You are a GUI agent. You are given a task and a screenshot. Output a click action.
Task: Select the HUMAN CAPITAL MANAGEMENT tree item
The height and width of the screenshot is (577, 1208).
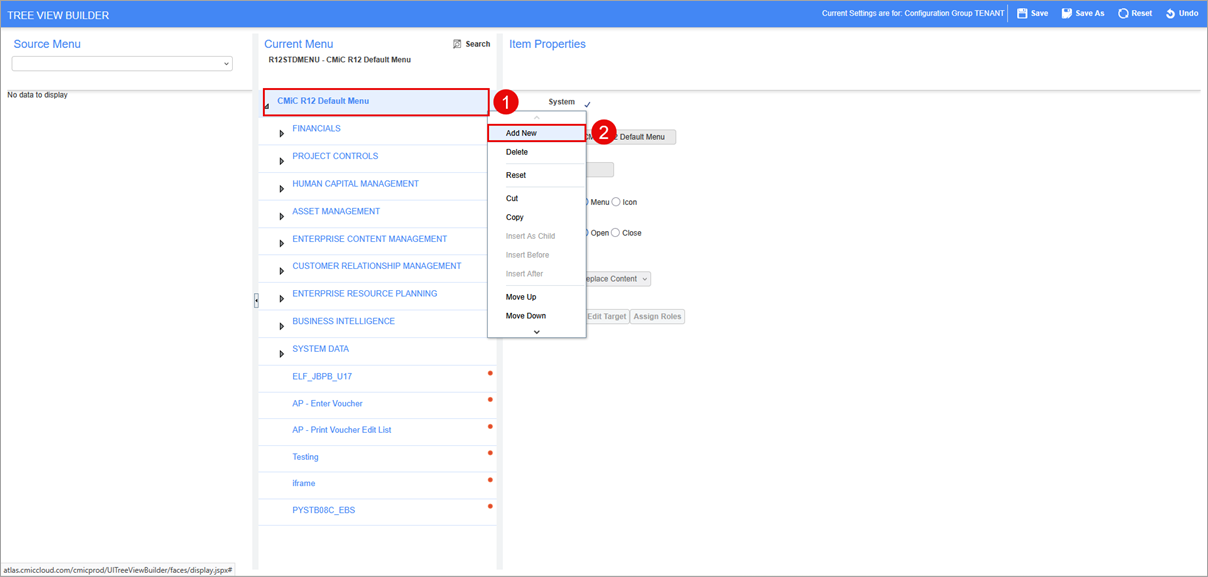pos(355,184)
